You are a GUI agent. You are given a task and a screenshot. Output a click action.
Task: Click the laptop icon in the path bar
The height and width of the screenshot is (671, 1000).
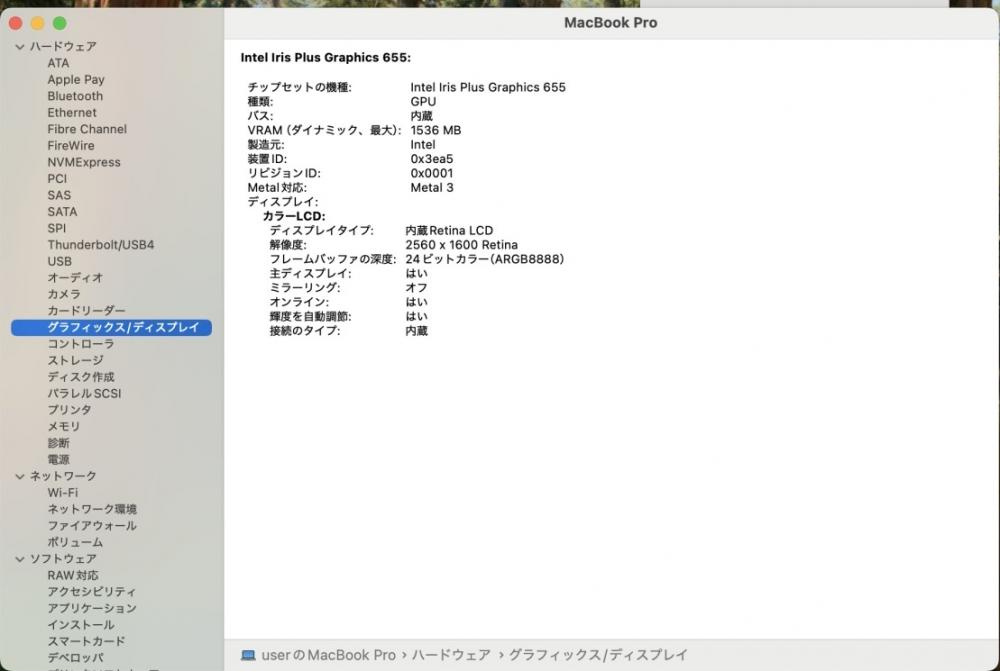[x=248, y=656]
